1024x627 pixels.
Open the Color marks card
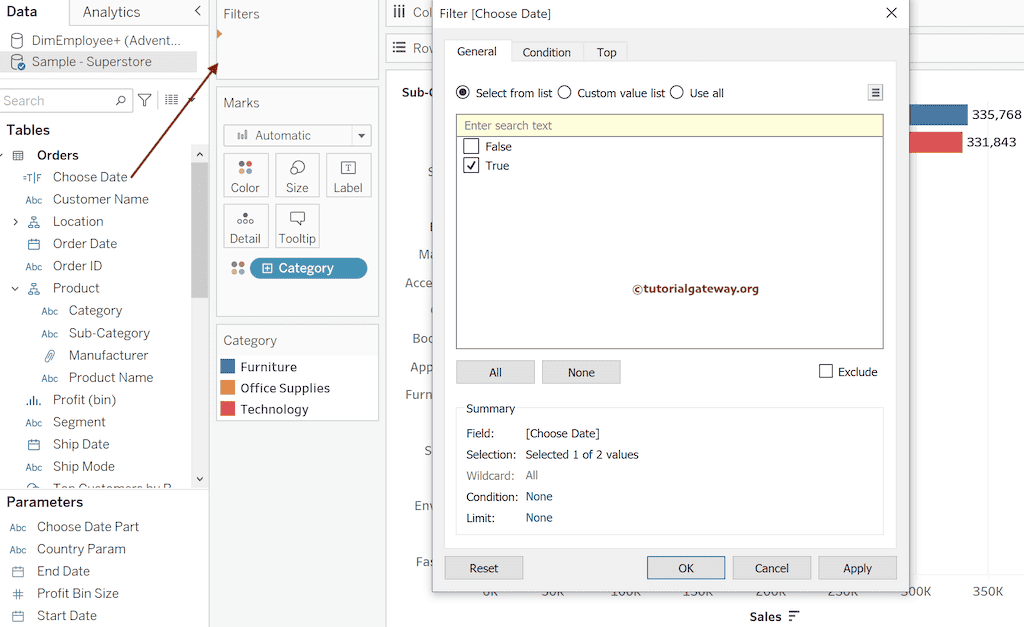point(245,176)
